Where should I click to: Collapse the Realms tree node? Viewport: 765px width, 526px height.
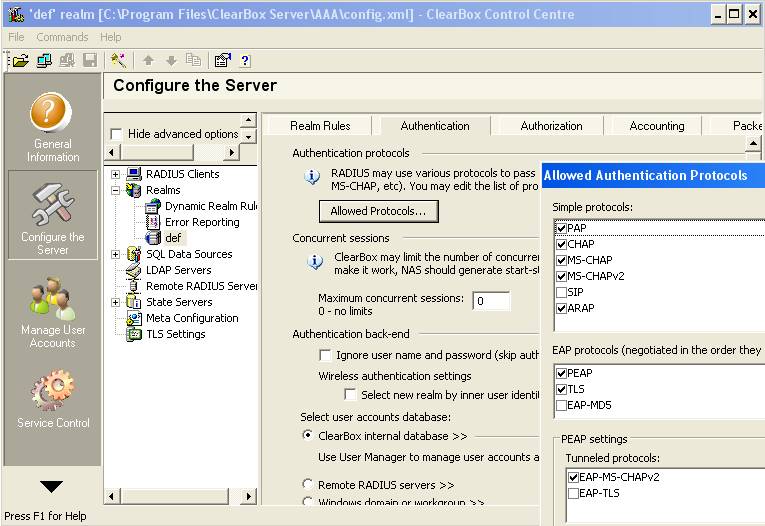coord(115,190)
